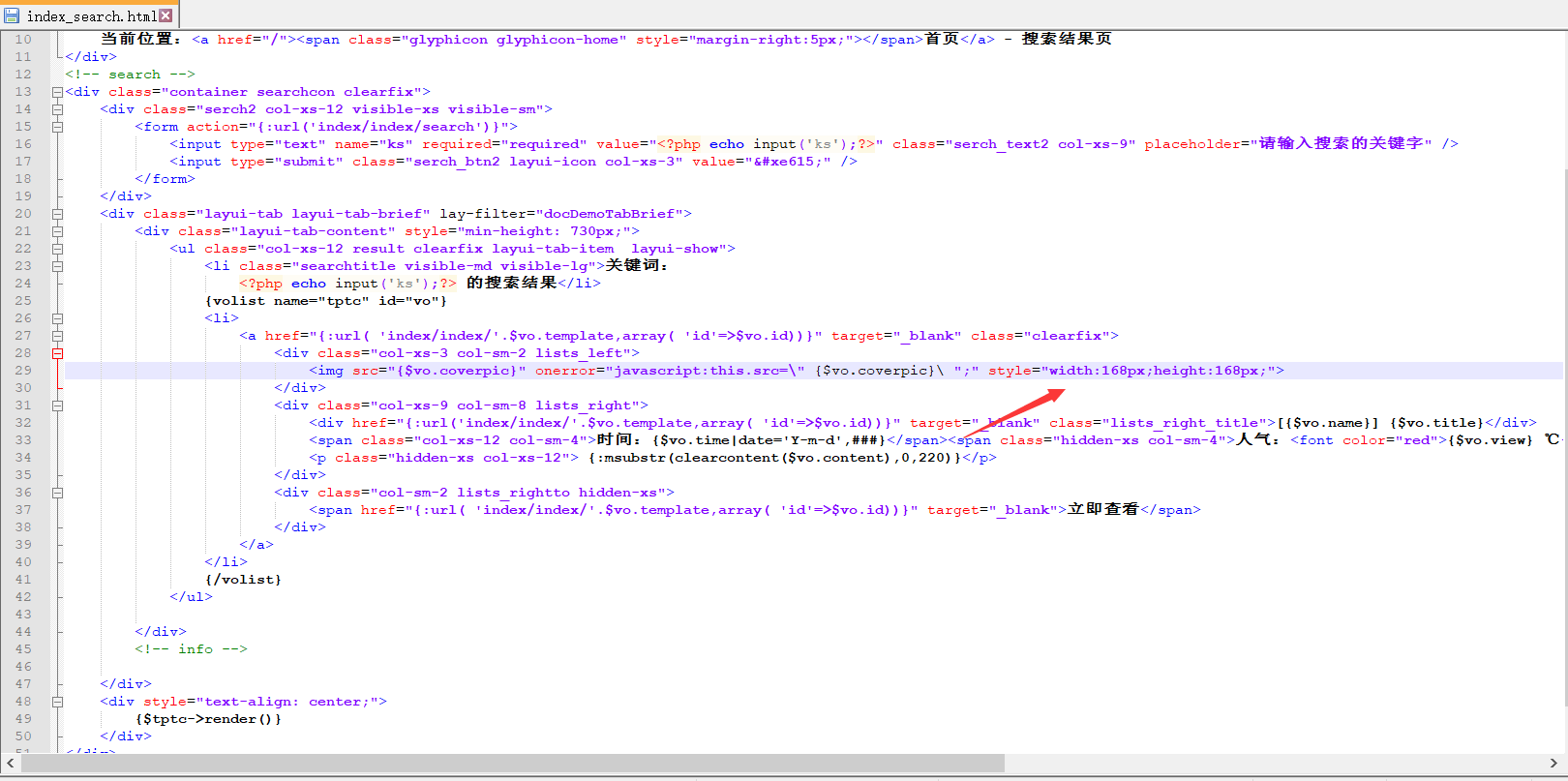Collapse the fold marker at line 14
This screenshot has width=1568, height=781.
[x=57, y=109]
